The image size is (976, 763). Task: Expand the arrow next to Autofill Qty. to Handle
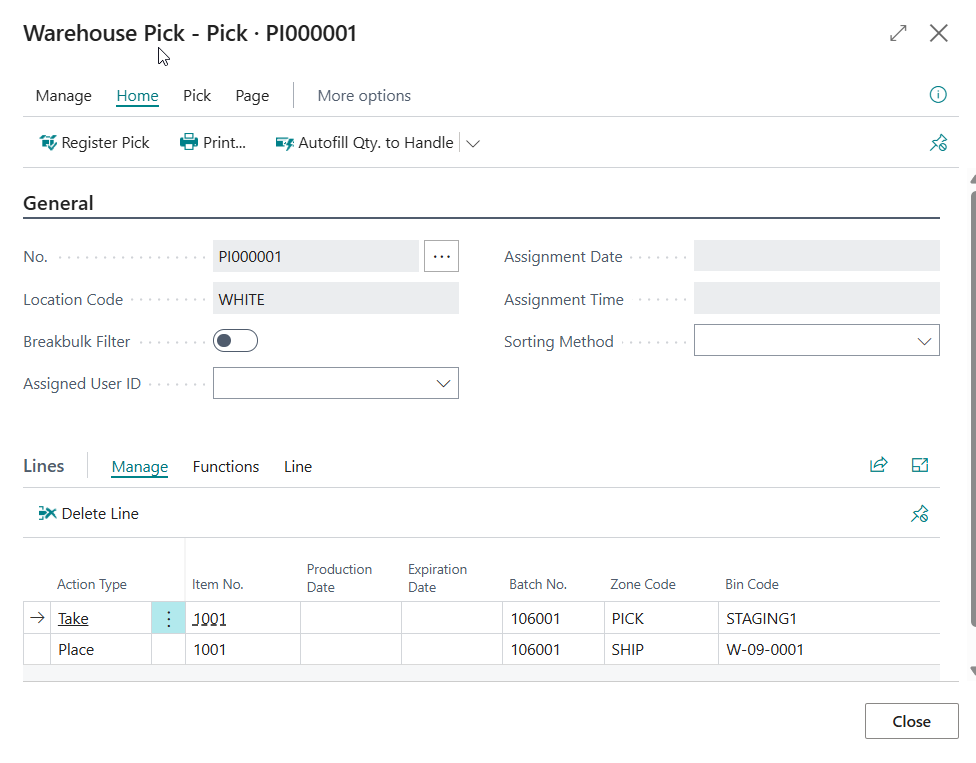[473, 143]
